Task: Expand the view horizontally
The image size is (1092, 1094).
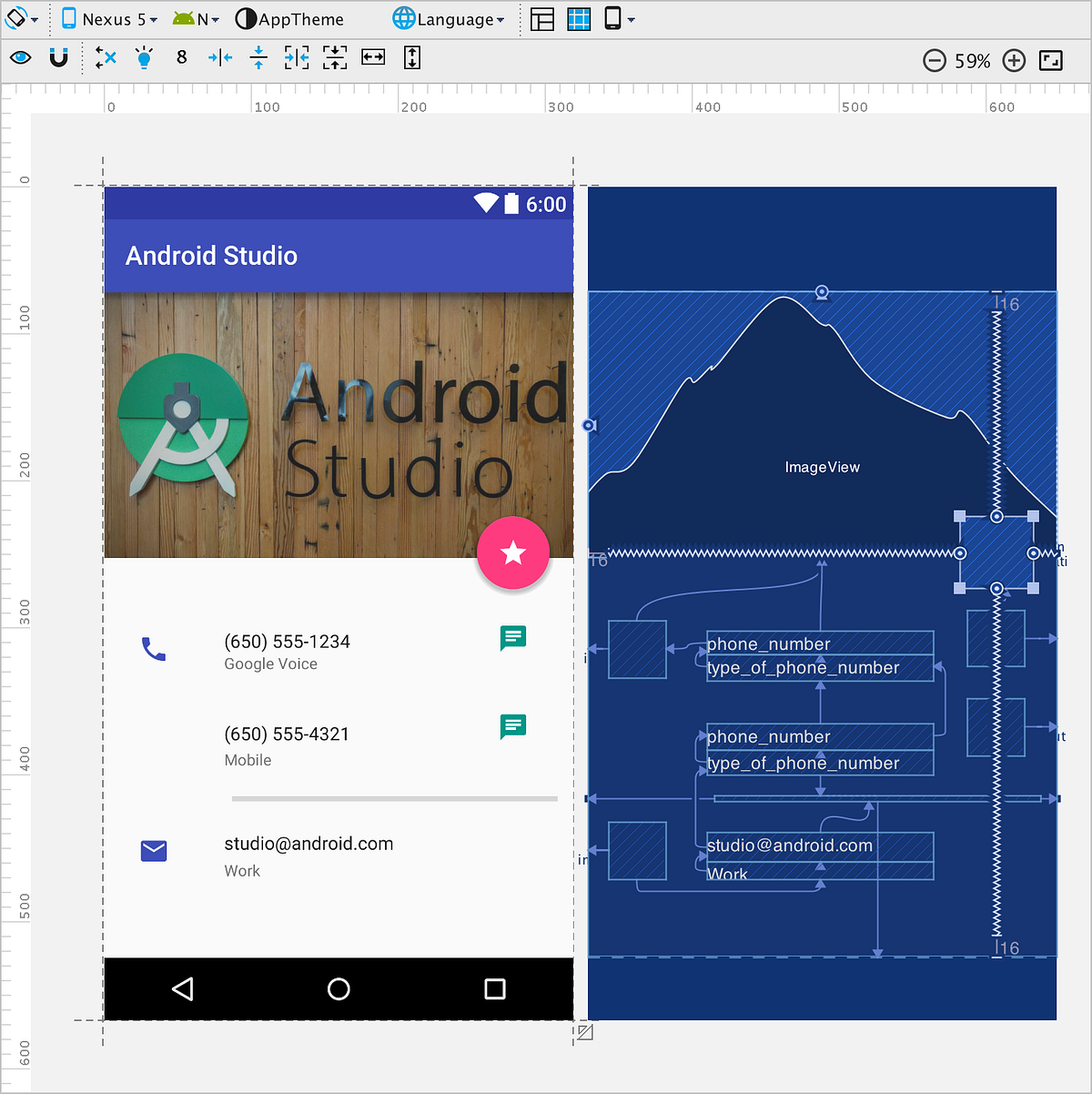Action: (372, 57)
